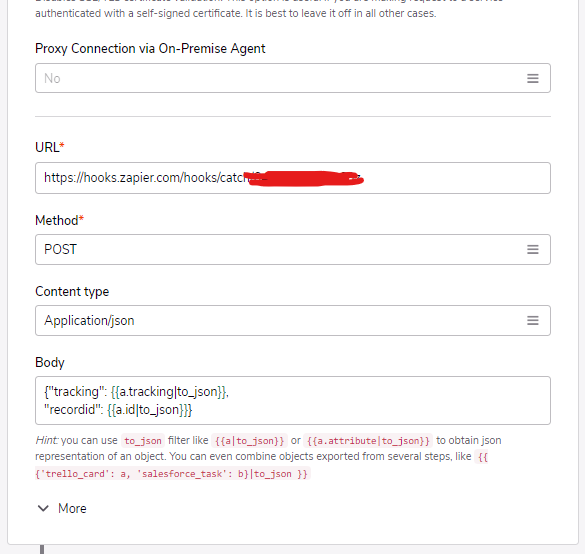Click into the Body text area

click(x=293, y=400)
